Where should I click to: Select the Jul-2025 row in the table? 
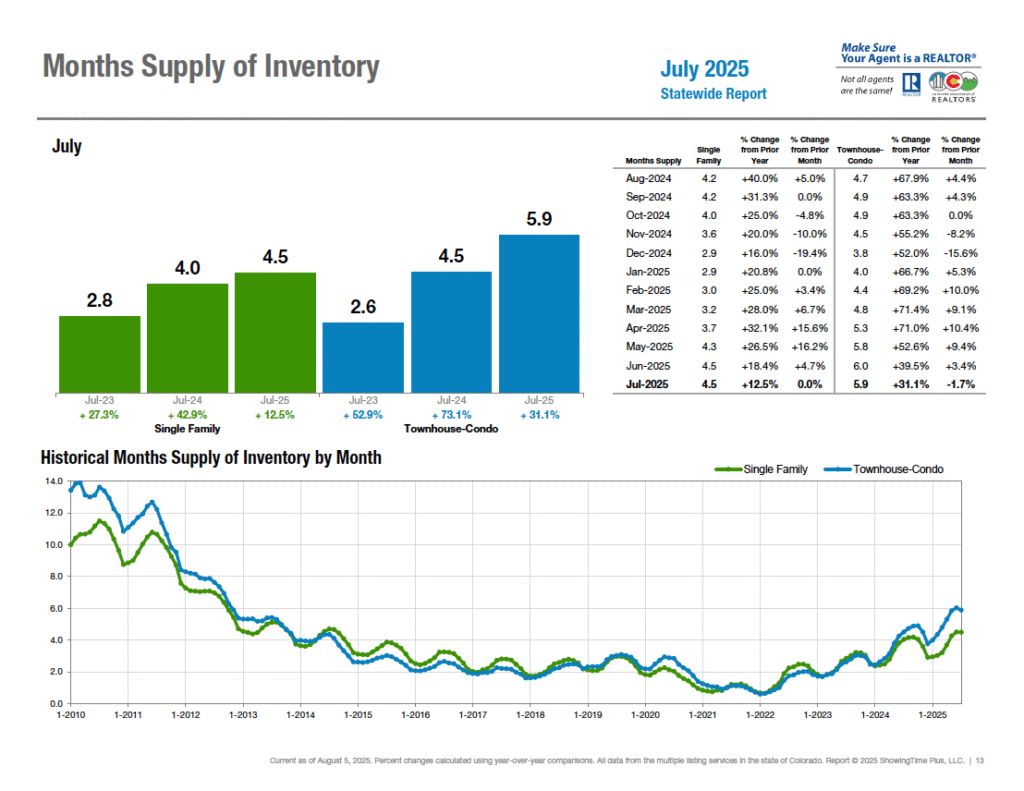(x=798, y=384)
